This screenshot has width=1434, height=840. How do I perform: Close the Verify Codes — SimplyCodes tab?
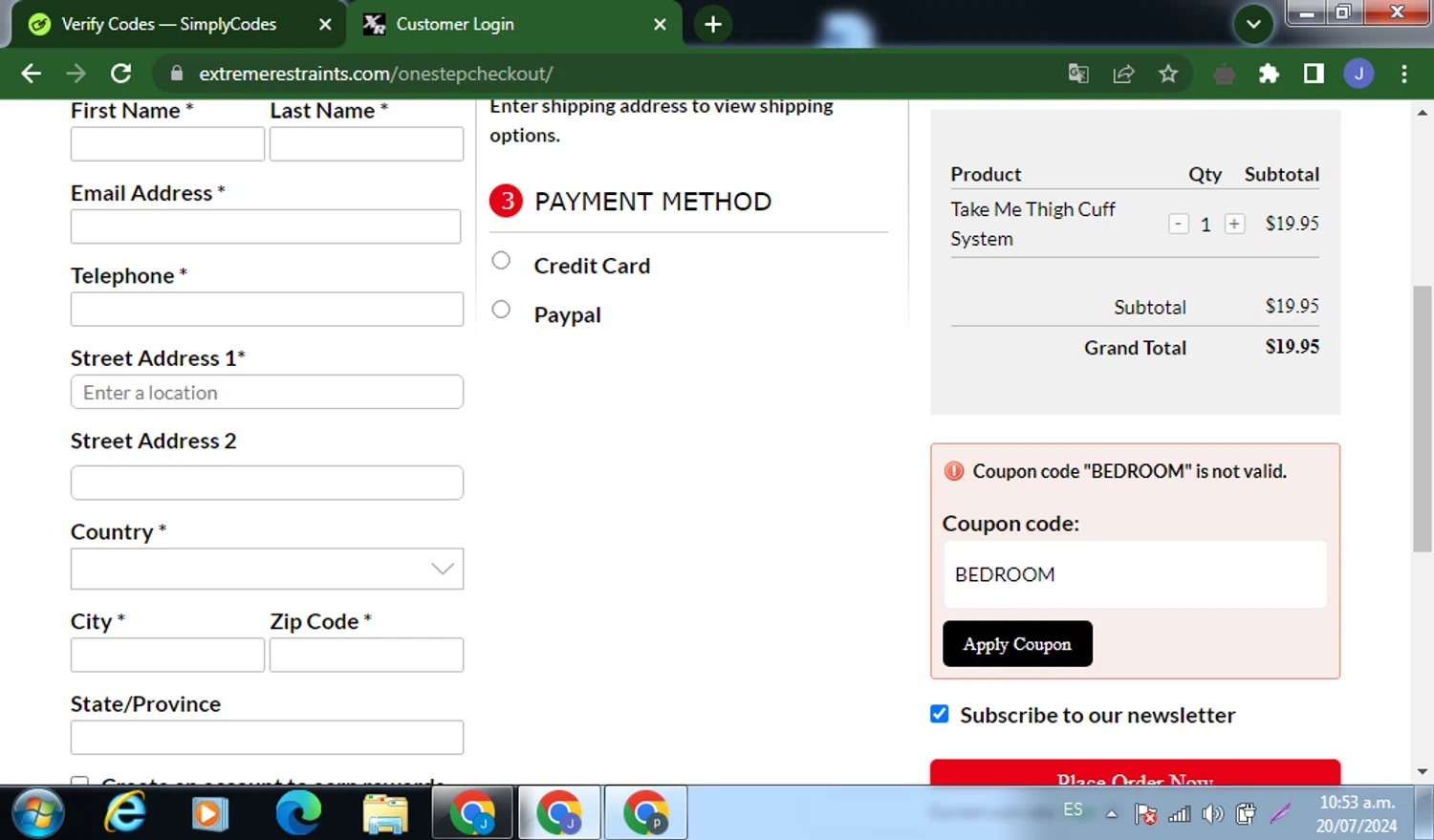(325, 24)
